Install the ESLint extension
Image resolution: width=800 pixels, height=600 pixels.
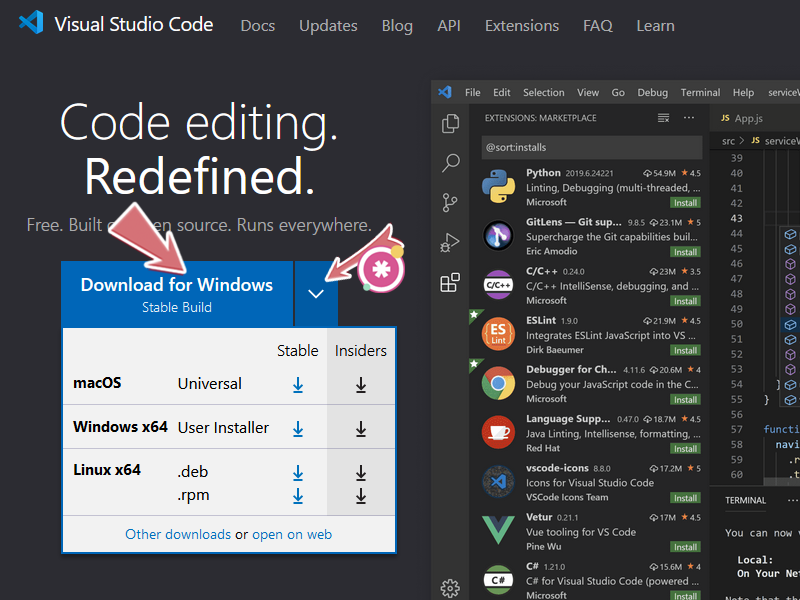[685, 351]
